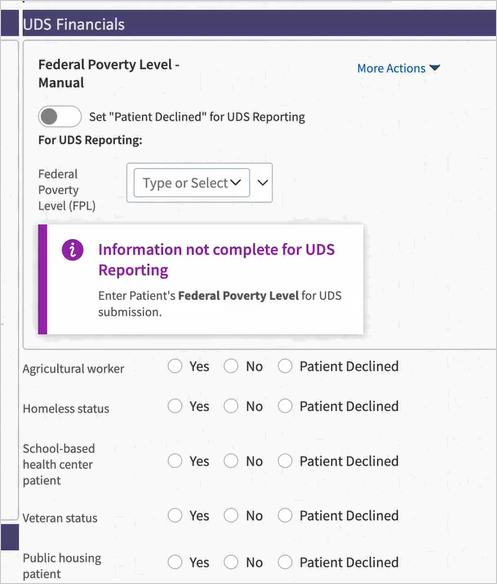
Task: Select Yes for Veteran status
Action: tap(175, 516)
